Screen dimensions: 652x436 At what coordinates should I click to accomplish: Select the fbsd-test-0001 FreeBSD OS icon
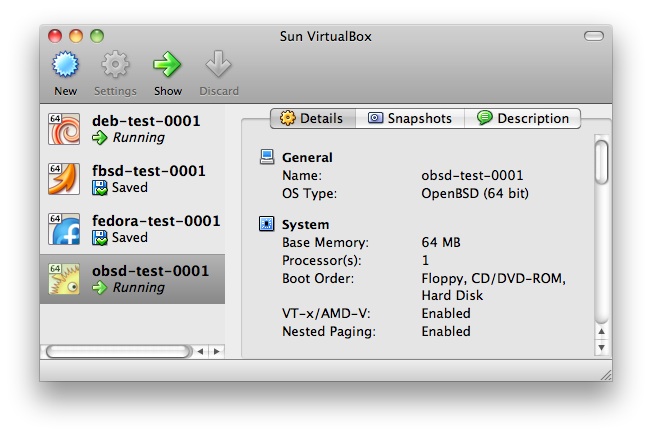pos(64,179)
